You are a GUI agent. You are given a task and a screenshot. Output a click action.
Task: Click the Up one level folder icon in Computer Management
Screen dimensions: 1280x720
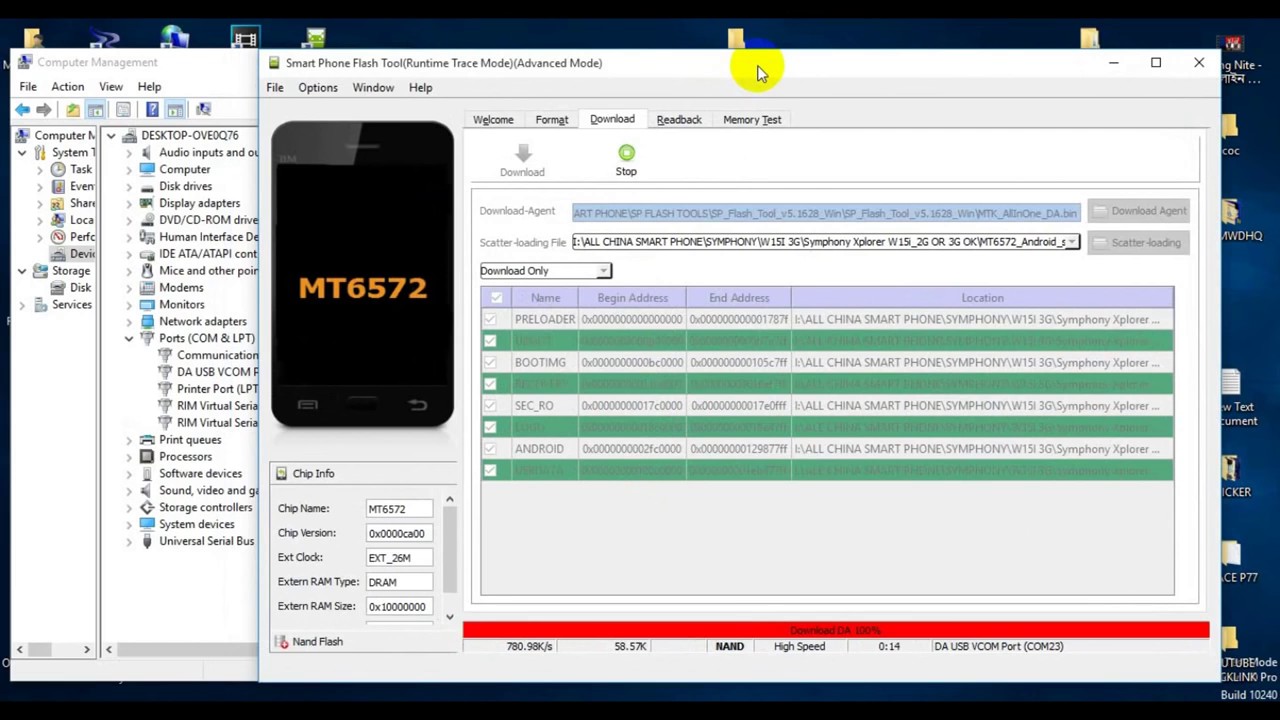(73, 109)
